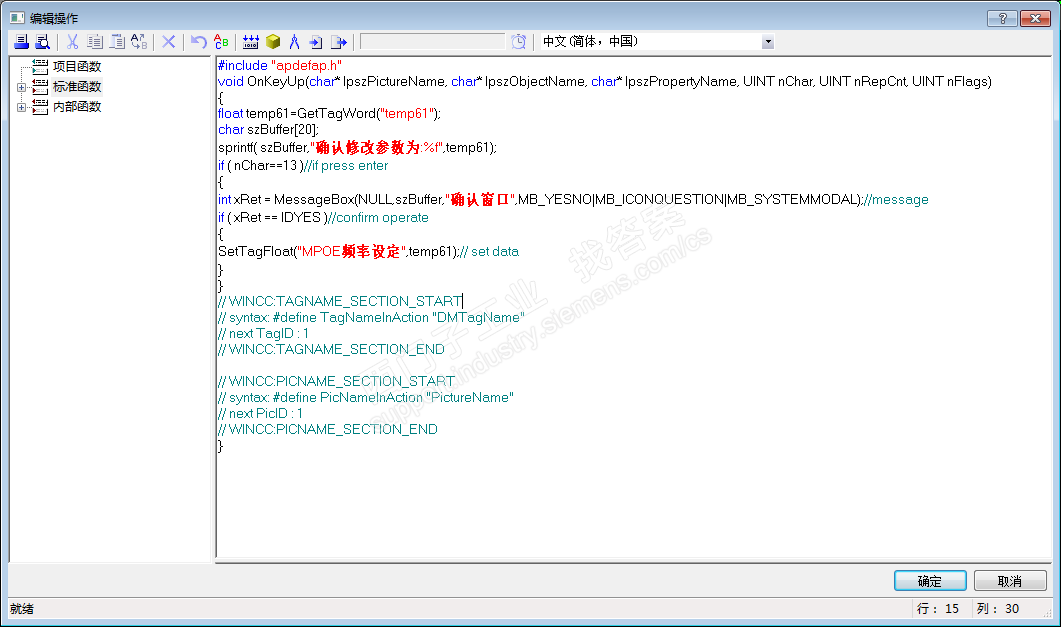Click the clock trigger icon

tap(518, 42)
